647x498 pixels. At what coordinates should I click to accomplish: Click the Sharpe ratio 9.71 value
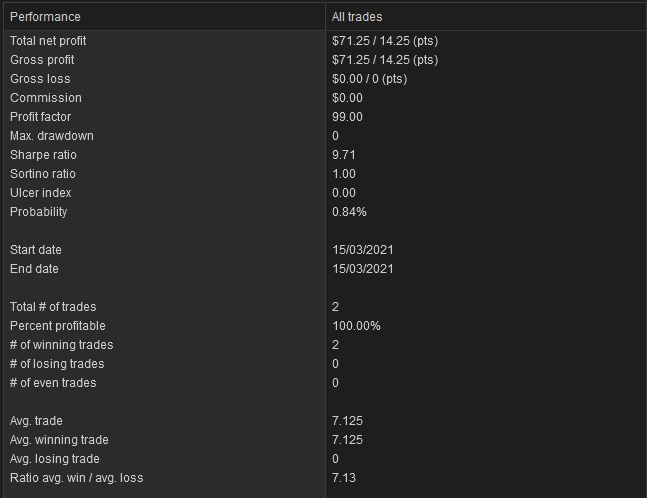pos(344,155)
